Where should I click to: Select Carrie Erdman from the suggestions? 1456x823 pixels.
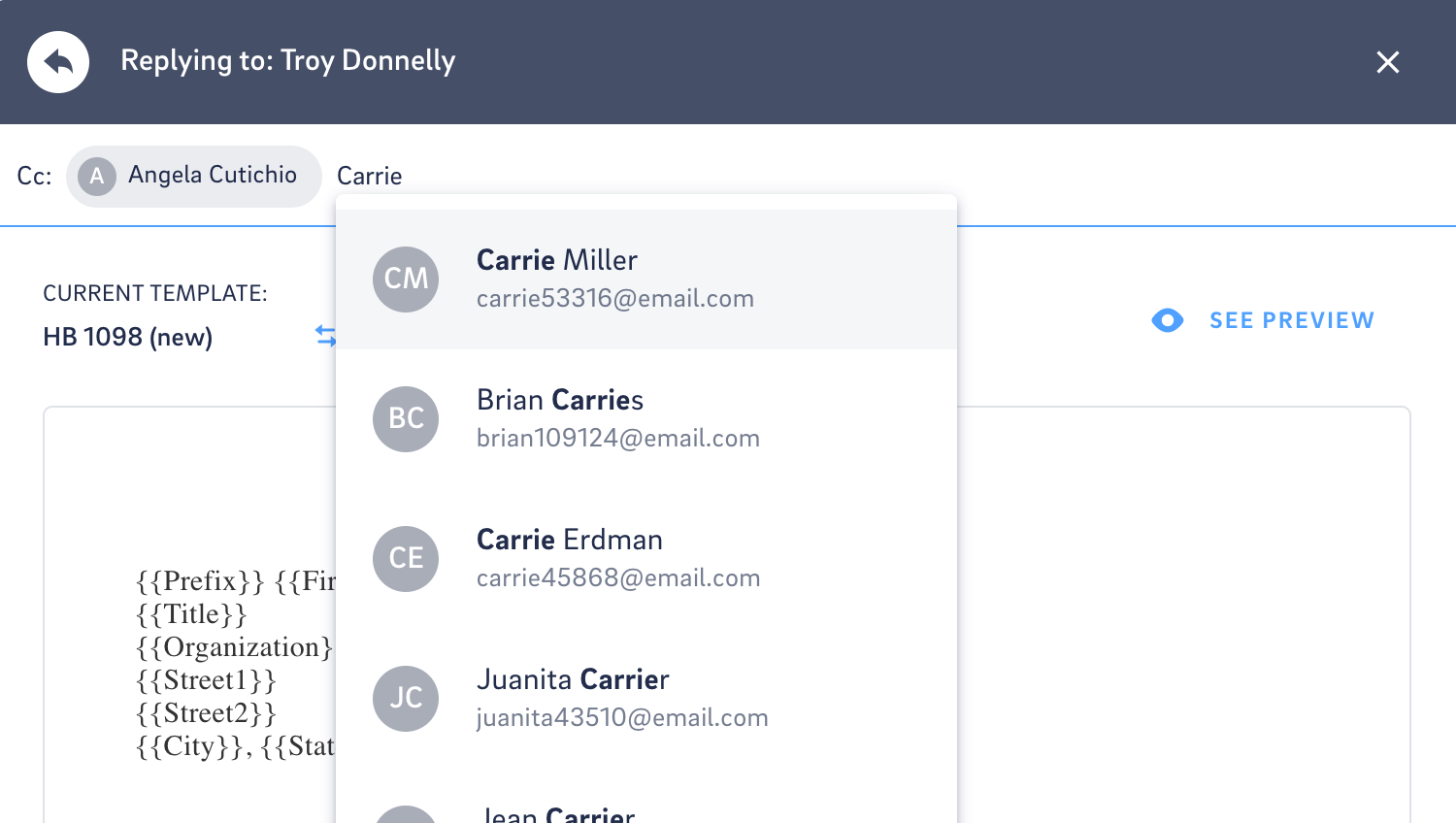click(x=646, y=559)
